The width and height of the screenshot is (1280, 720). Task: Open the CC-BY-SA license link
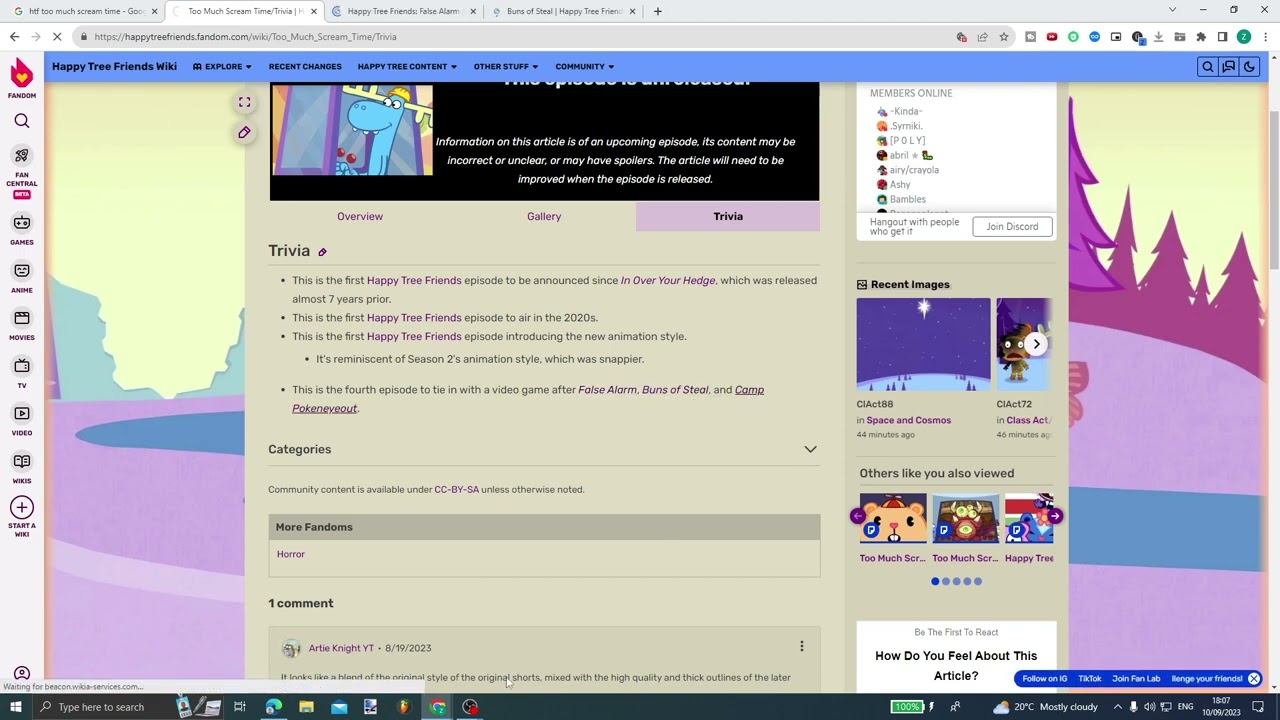click(456, 490)
